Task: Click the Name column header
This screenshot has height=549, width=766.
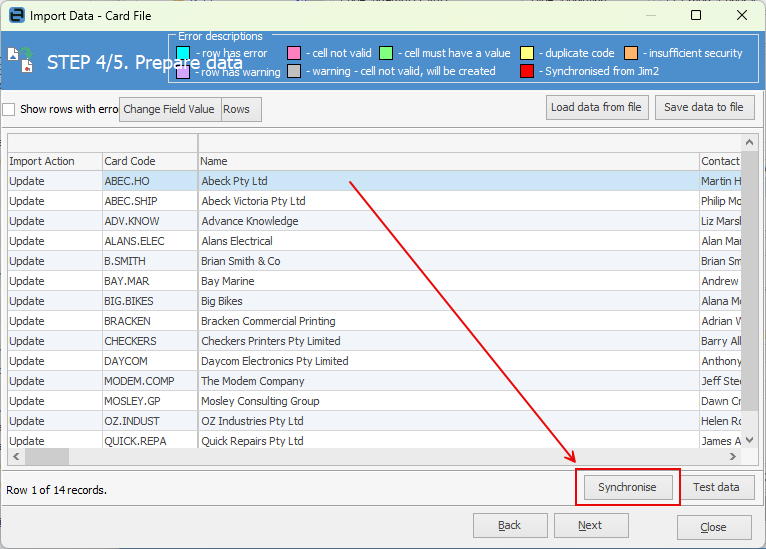Action: pyautogui.click(x=448, y=161)
